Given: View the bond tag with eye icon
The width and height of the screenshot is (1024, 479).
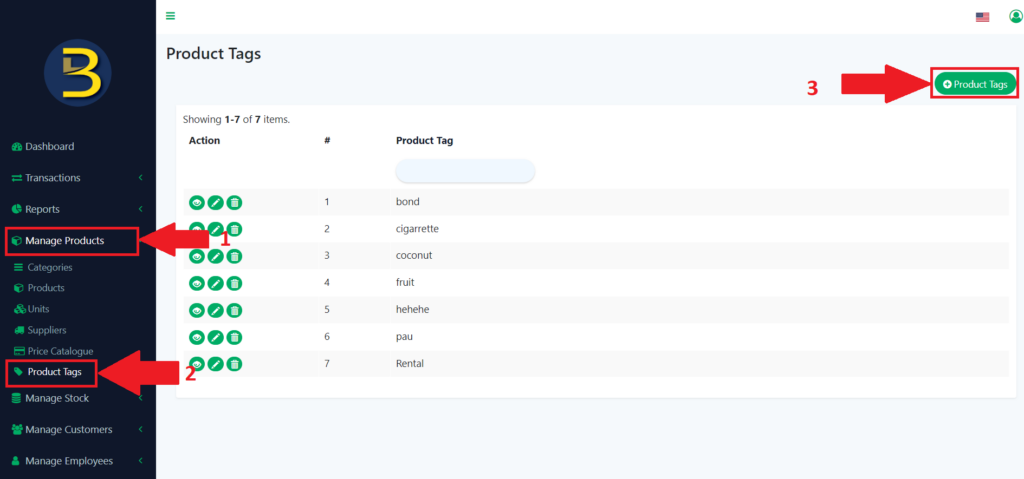Looking at the screenshot, I should (197, 203).
